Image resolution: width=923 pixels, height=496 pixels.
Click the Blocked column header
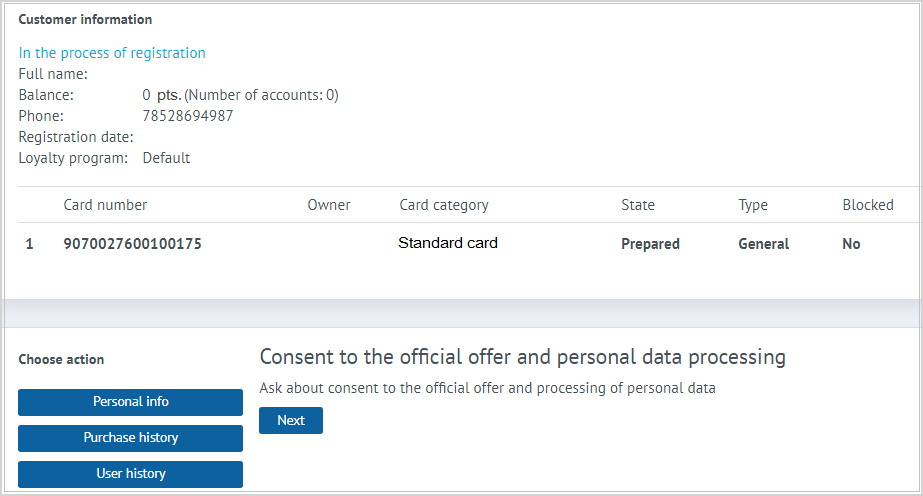[x=868, y=205]
